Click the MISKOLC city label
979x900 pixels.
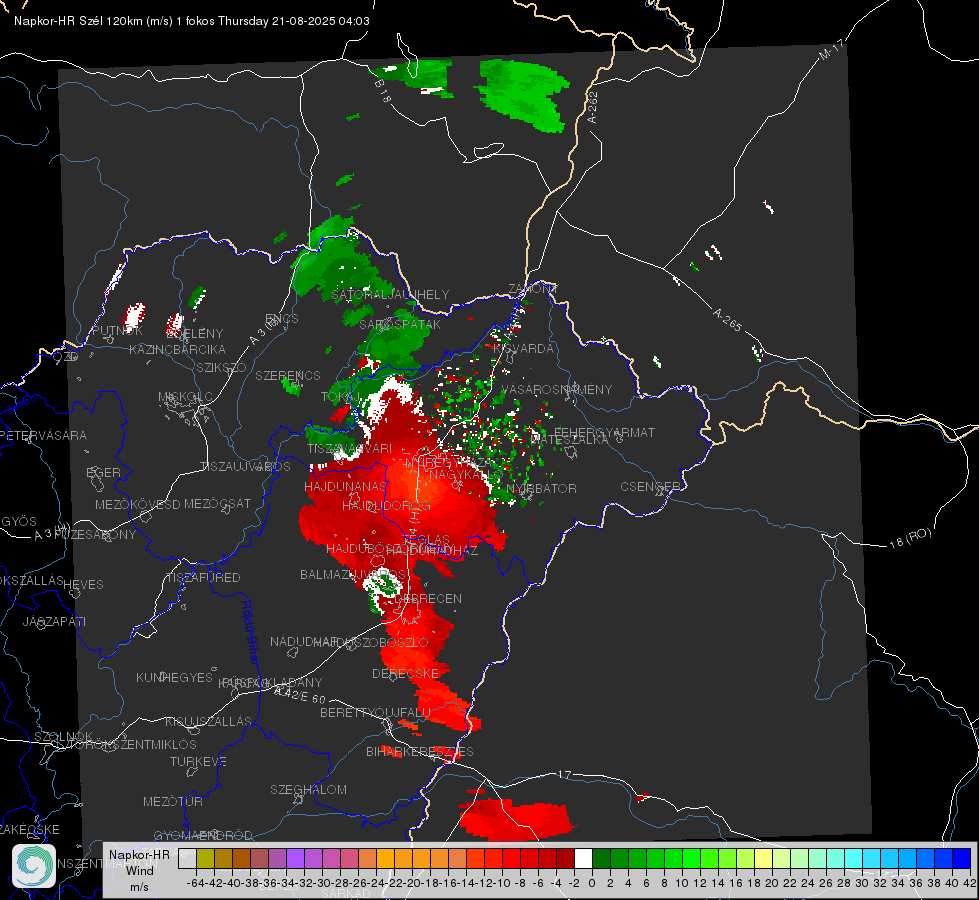tap(185, 397)
